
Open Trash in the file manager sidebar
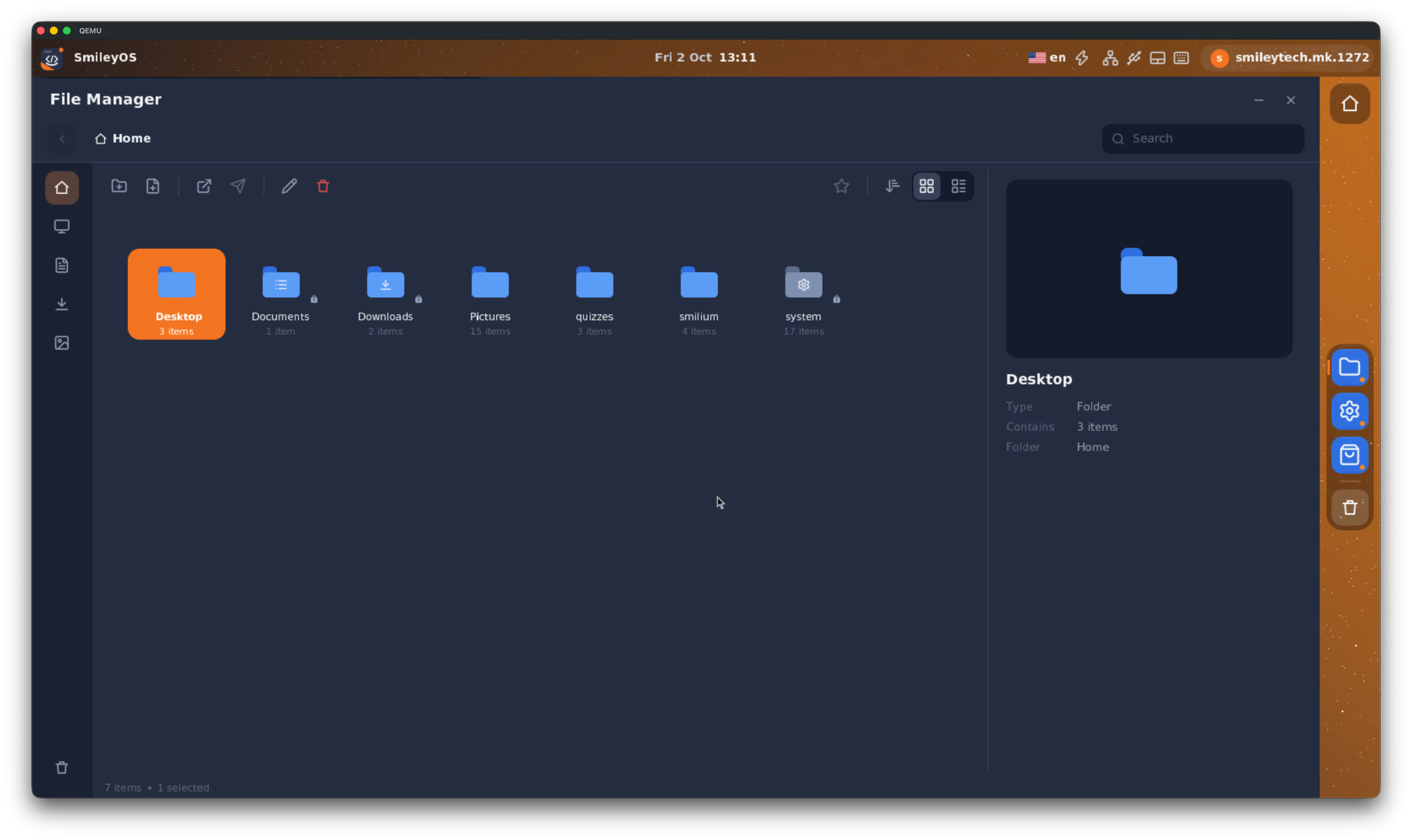(x=62, y=768)
